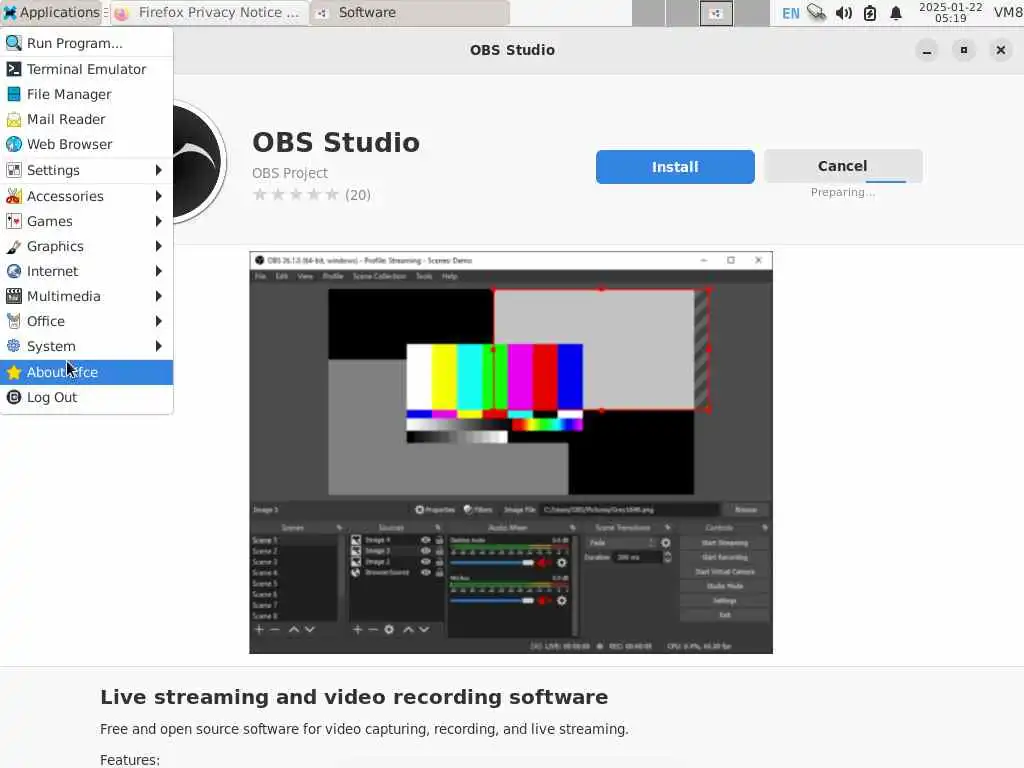
Task: Switch to the first workspace in pager
Action: coord(648,13)
